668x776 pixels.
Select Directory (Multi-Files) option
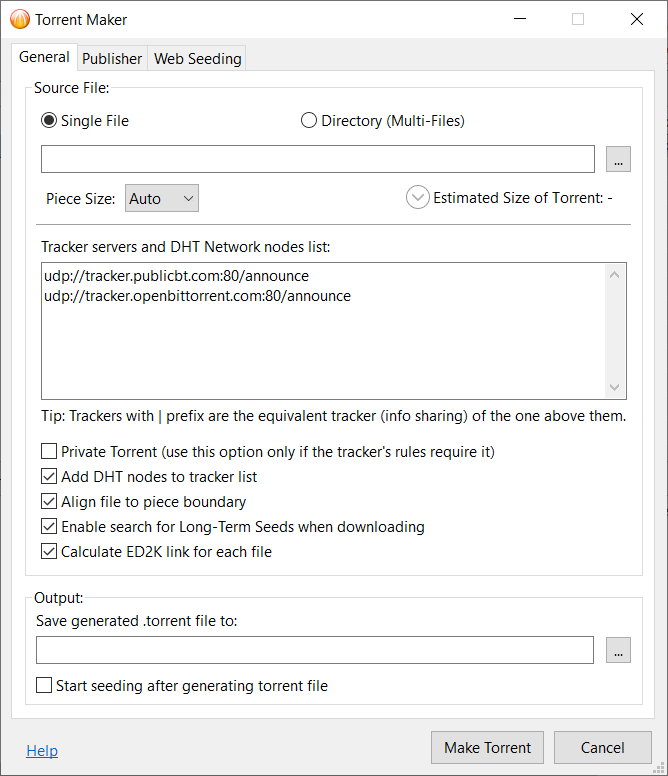point(309,121)
